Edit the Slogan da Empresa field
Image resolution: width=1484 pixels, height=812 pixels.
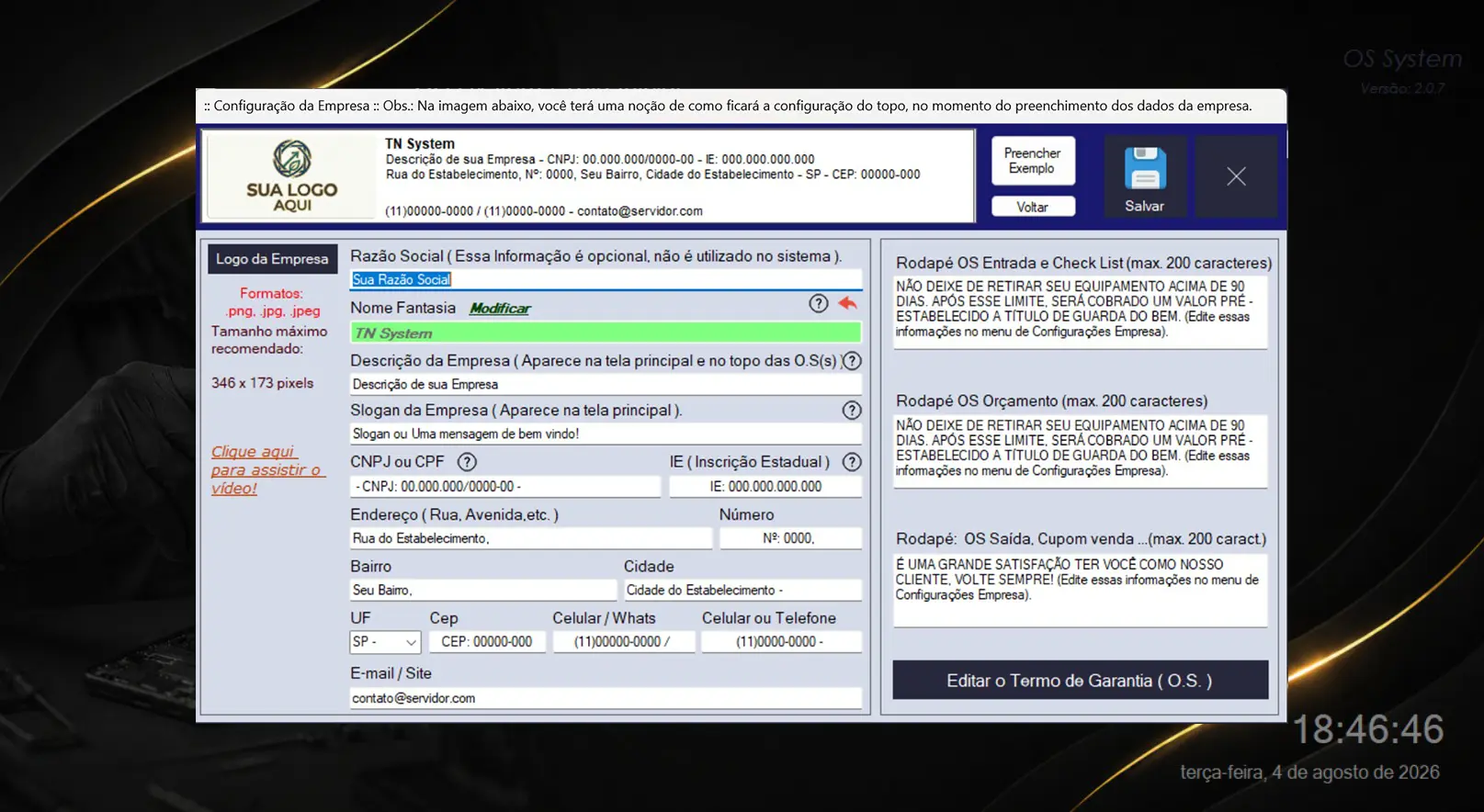click(x=606, y=434)
